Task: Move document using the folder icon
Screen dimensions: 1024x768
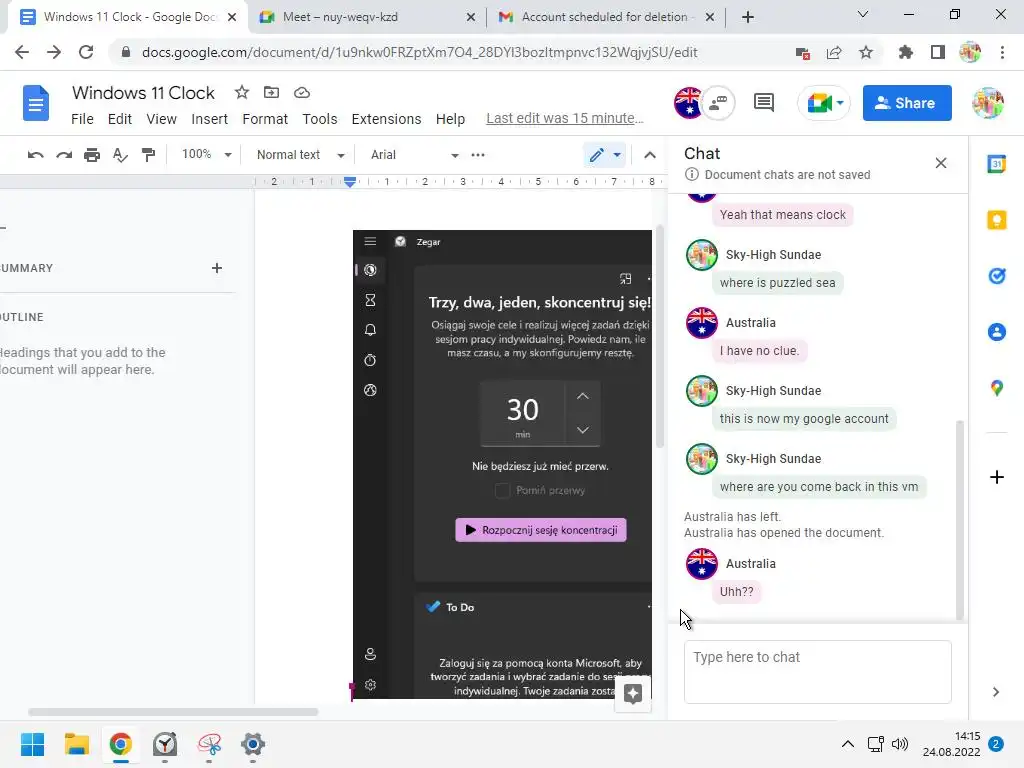Action: 271,93
